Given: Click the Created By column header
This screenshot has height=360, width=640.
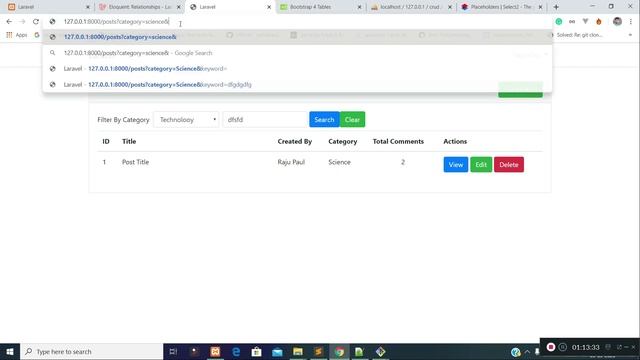Looking at the screenshot, I should (x=295, y=141).
